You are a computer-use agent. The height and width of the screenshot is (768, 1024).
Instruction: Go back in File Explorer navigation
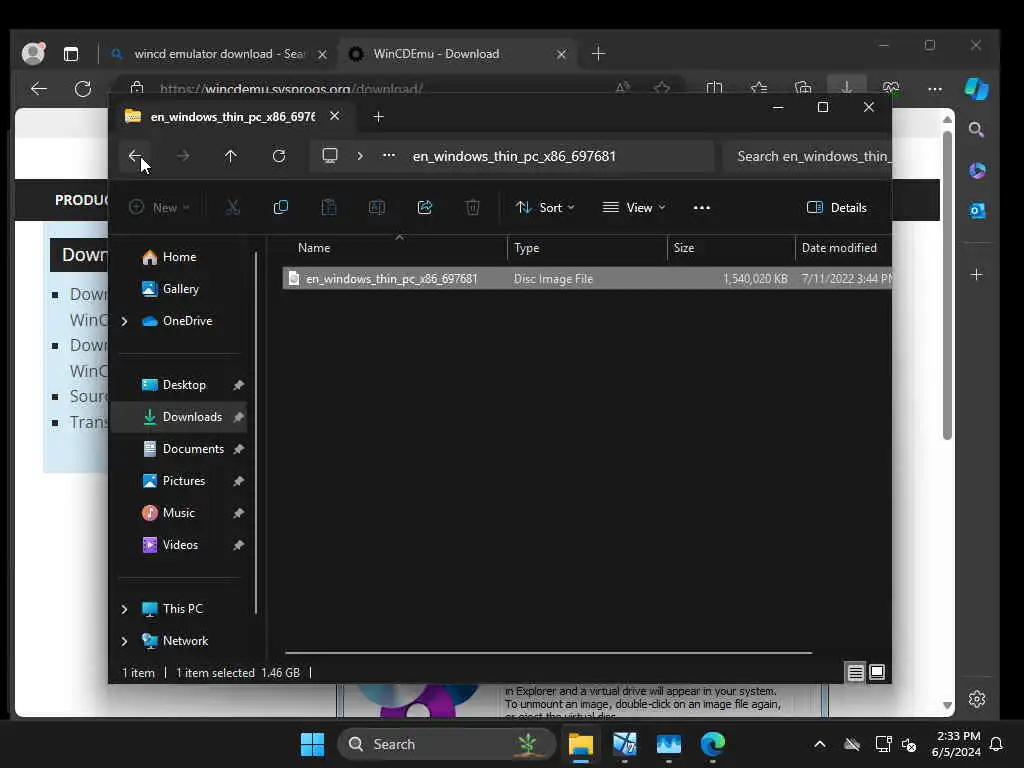135,156
